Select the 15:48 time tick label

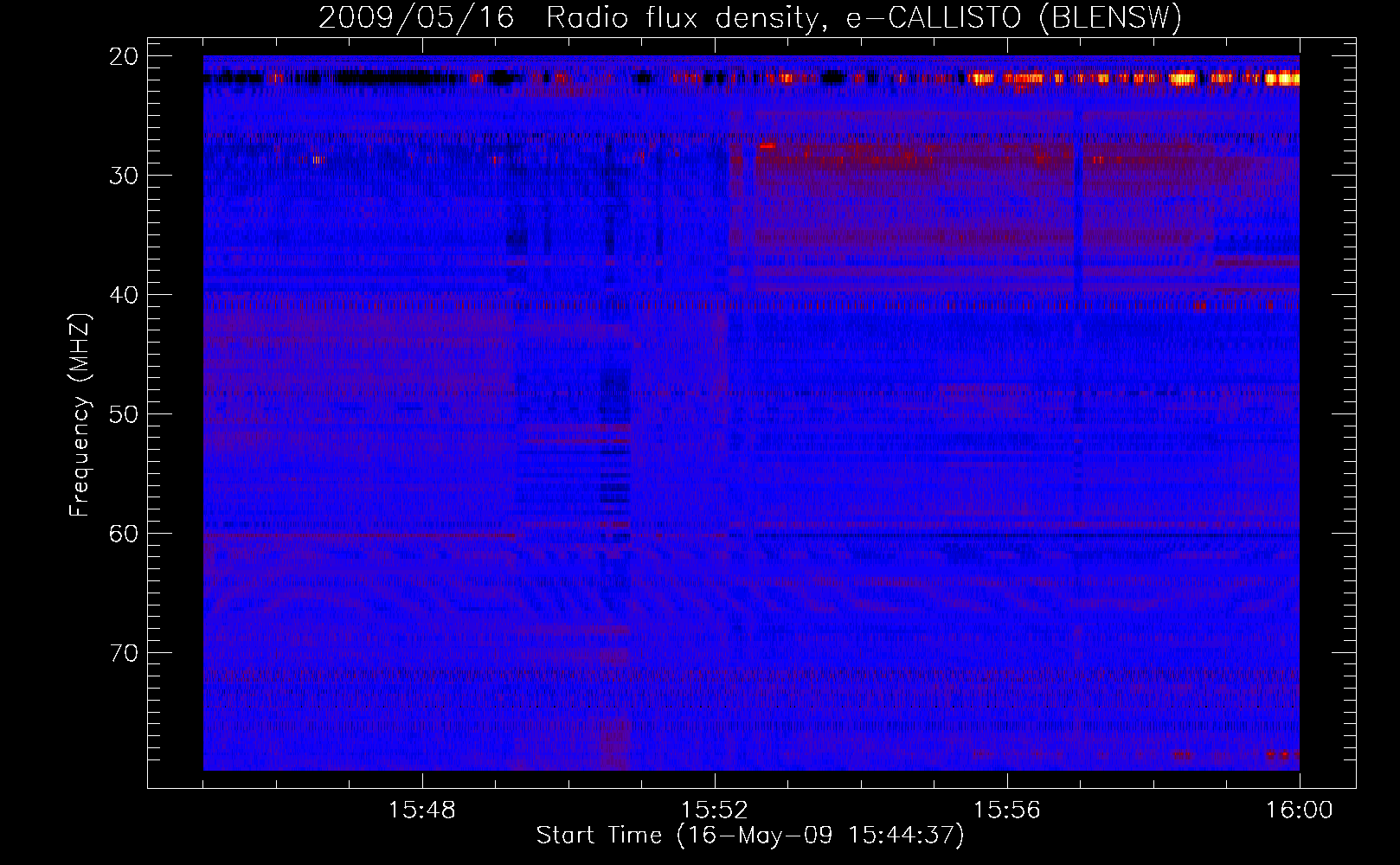422,811
